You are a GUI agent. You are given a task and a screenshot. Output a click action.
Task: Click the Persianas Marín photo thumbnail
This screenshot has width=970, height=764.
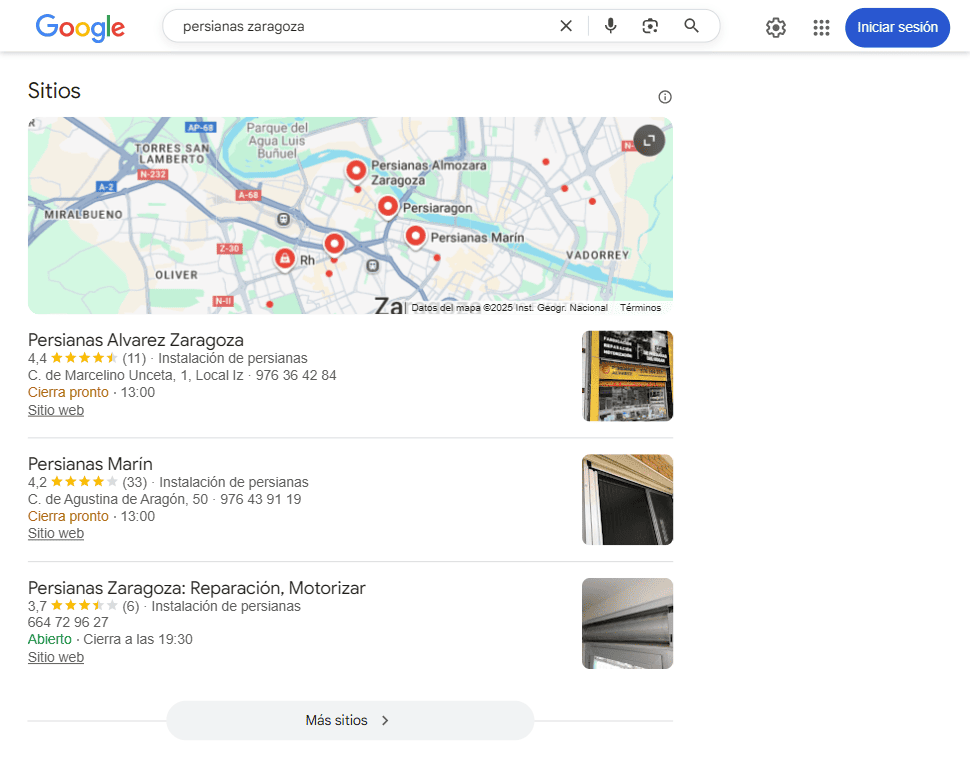tap(627, 499)
